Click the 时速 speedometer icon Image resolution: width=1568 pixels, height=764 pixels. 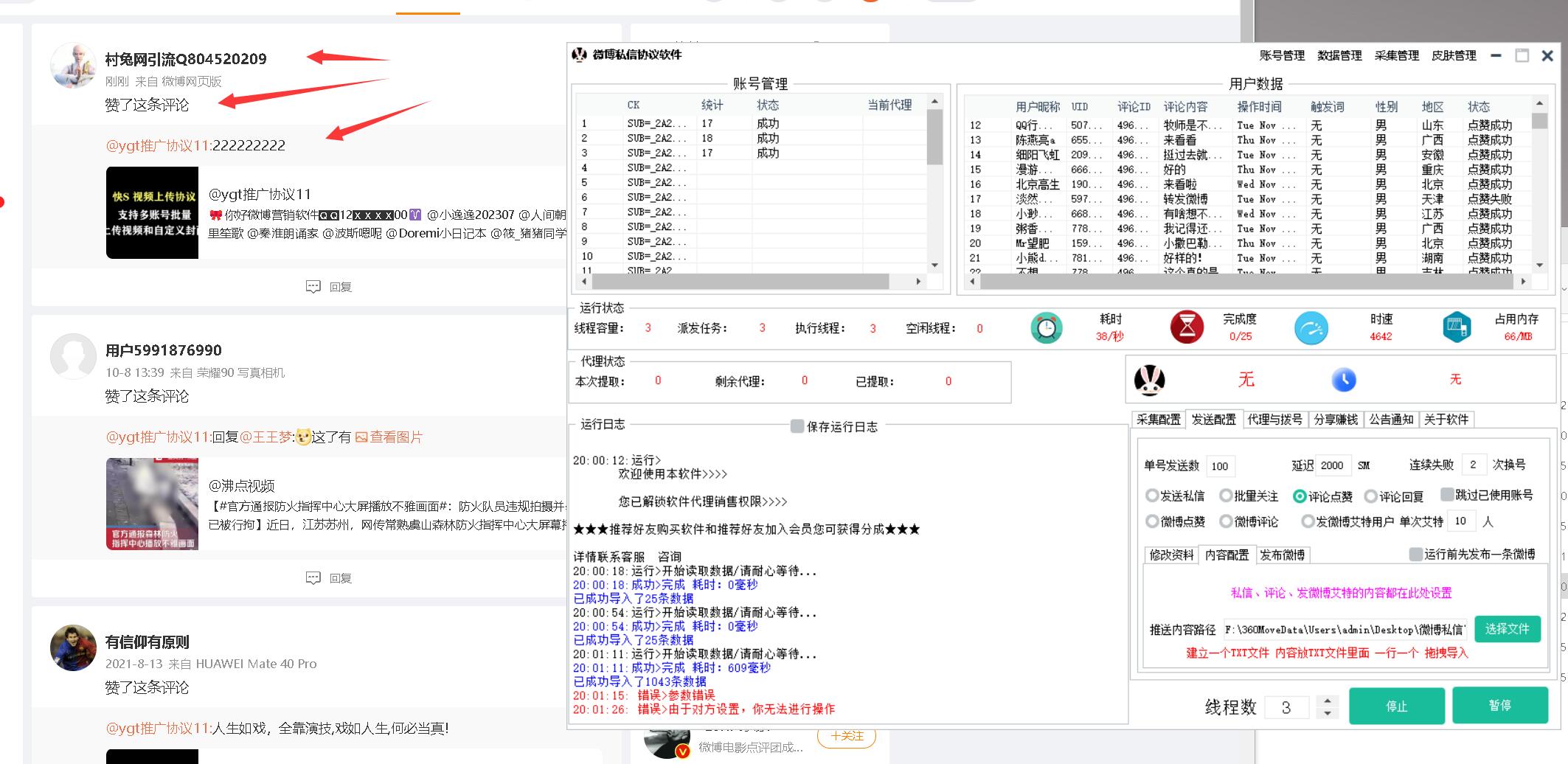[x=1311, y=328]
